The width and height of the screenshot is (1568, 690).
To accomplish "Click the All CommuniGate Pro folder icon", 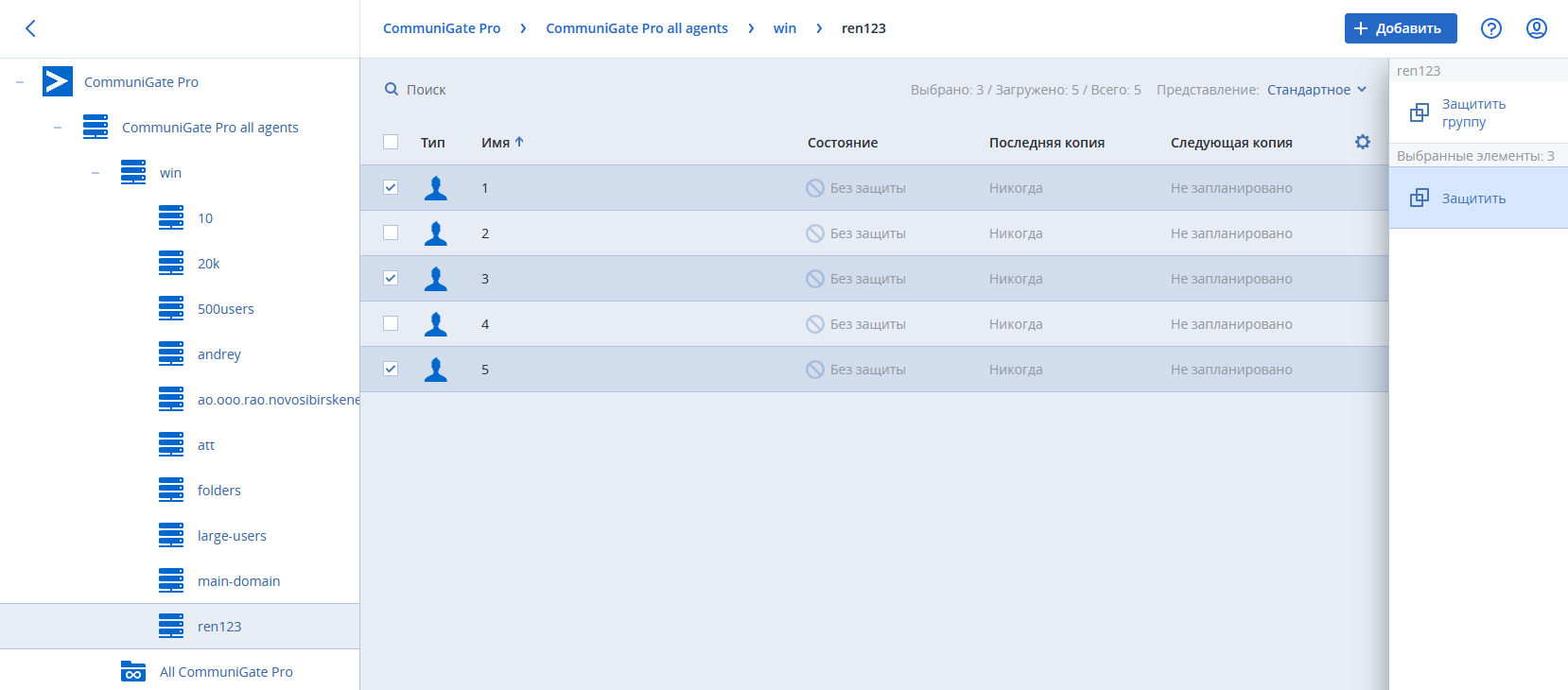I will pyautogui.click(x=133, y=672).
